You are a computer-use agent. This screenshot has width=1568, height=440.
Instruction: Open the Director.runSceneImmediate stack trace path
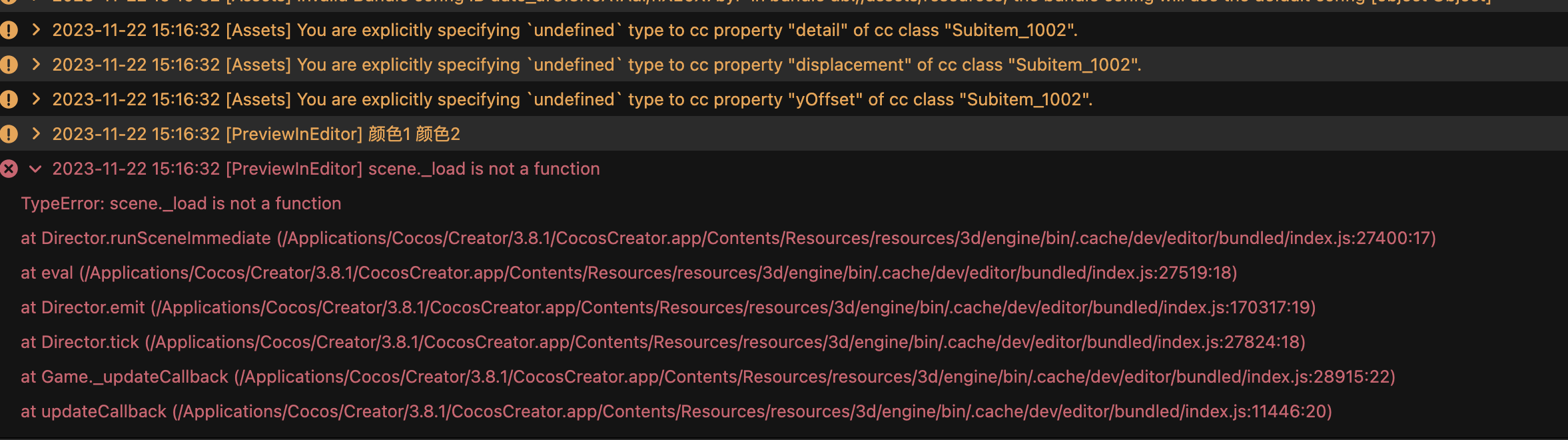[x=728, y=238]
